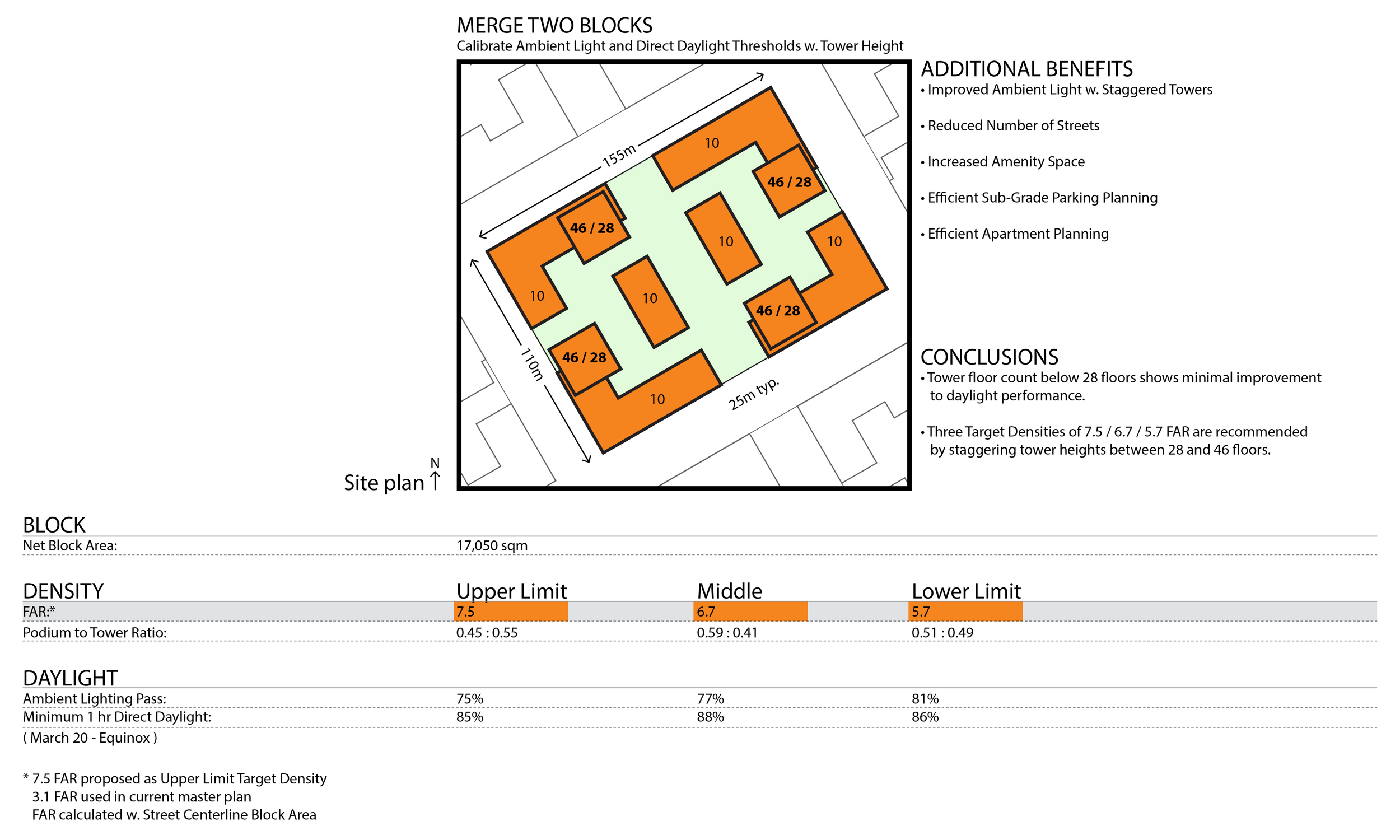
Task: Select the orange 7.5 FAR bar
Action: (x=511, y=612)
